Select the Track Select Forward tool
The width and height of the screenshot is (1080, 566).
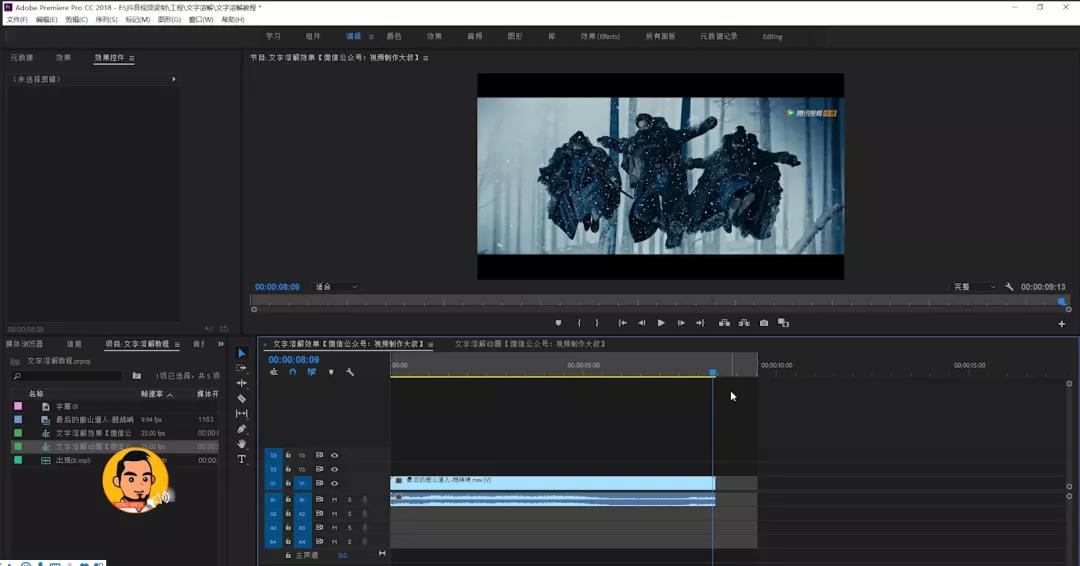click(x=242, y=368)
